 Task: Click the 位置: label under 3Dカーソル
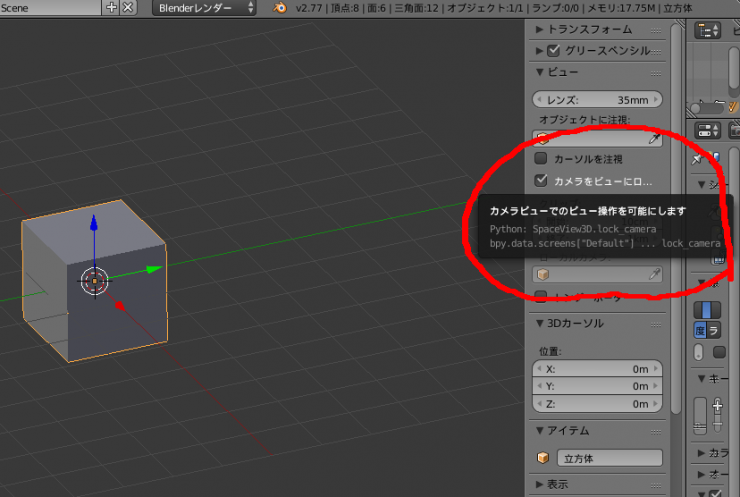[550, 351]
